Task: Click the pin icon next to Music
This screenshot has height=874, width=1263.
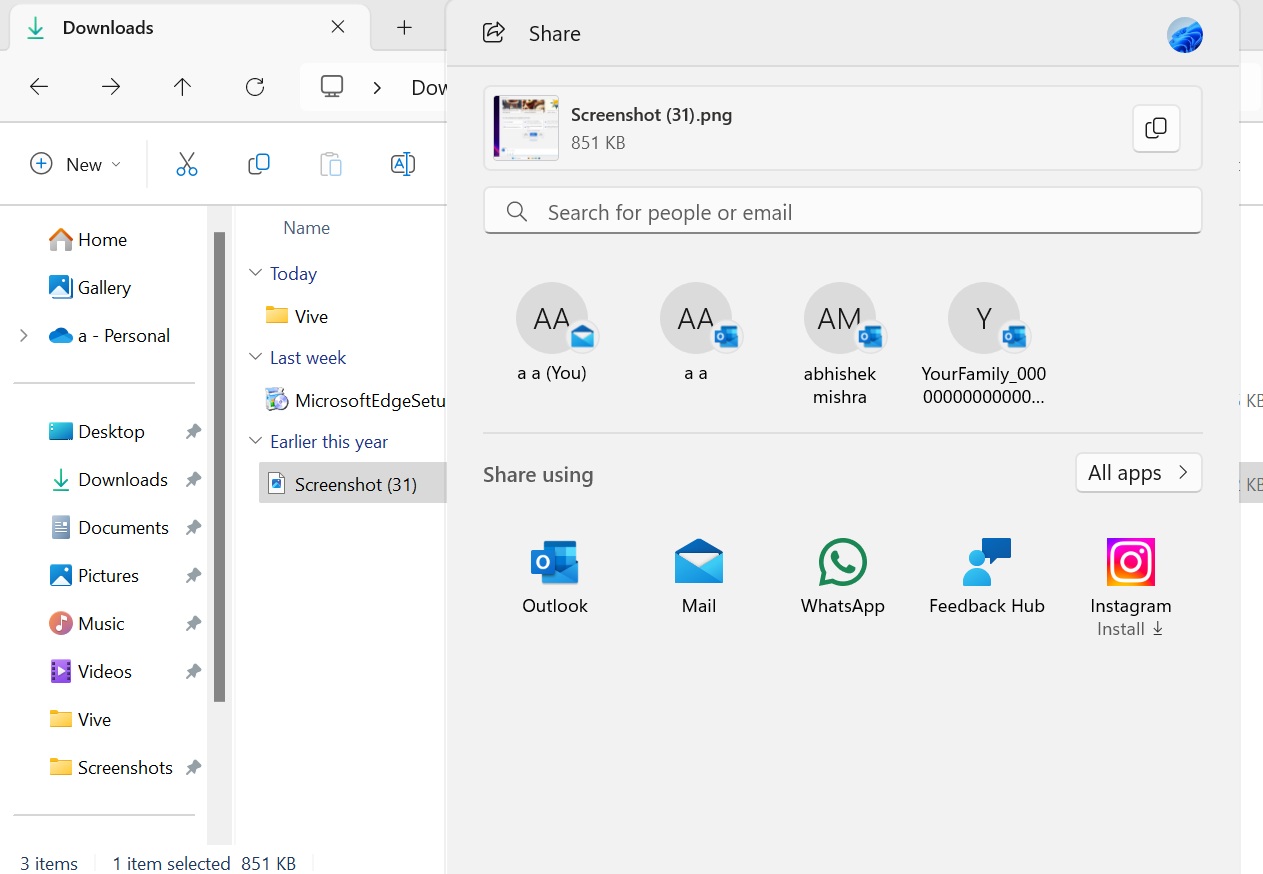Action: (x=193, y=624)
